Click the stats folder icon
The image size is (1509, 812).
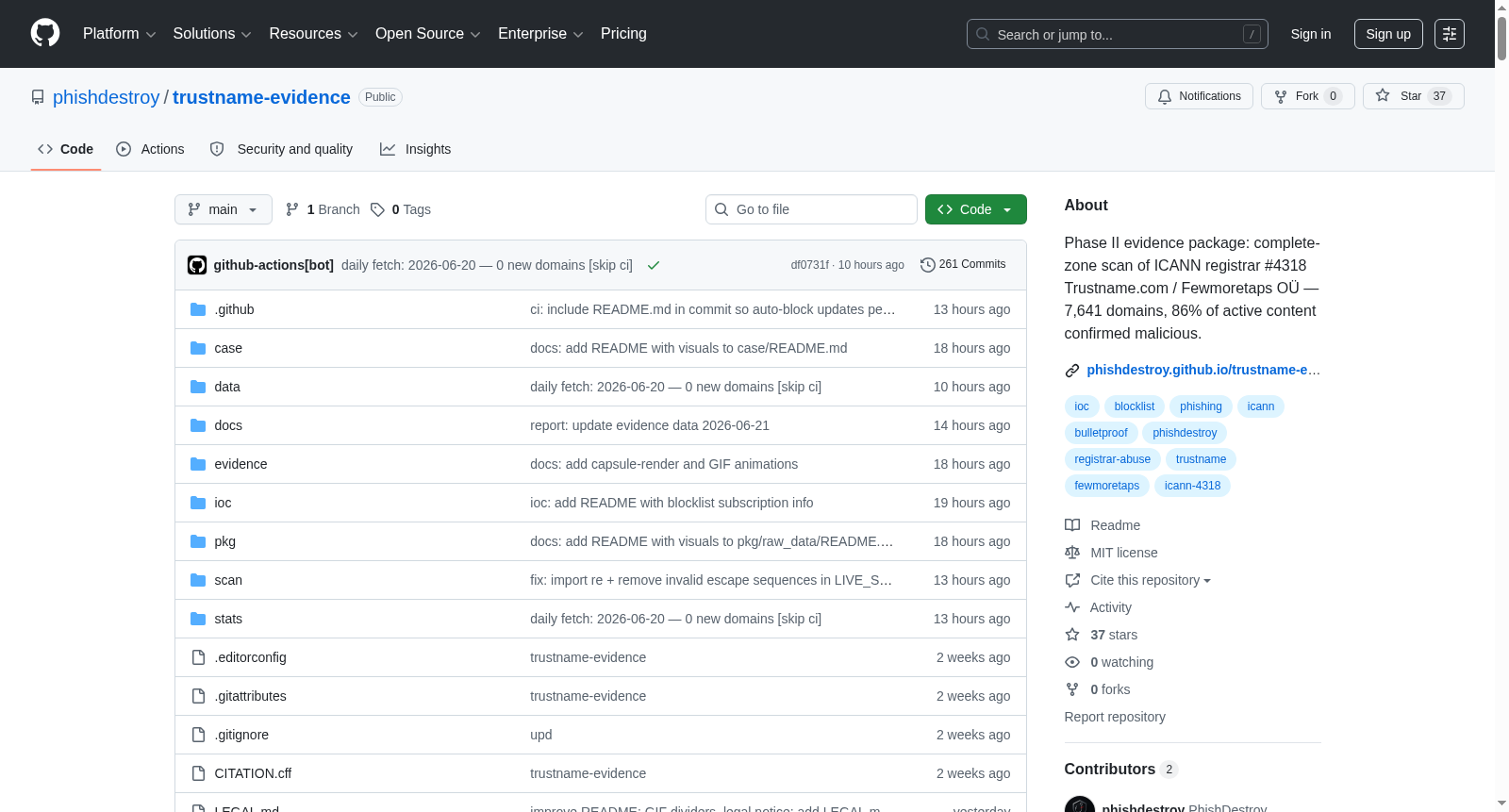[x=198, y=619]
